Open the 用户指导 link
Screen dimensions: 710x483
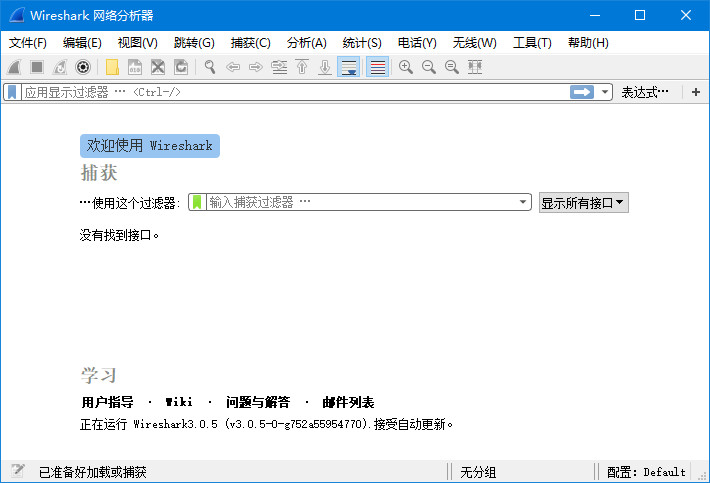(x=107, y=402)
